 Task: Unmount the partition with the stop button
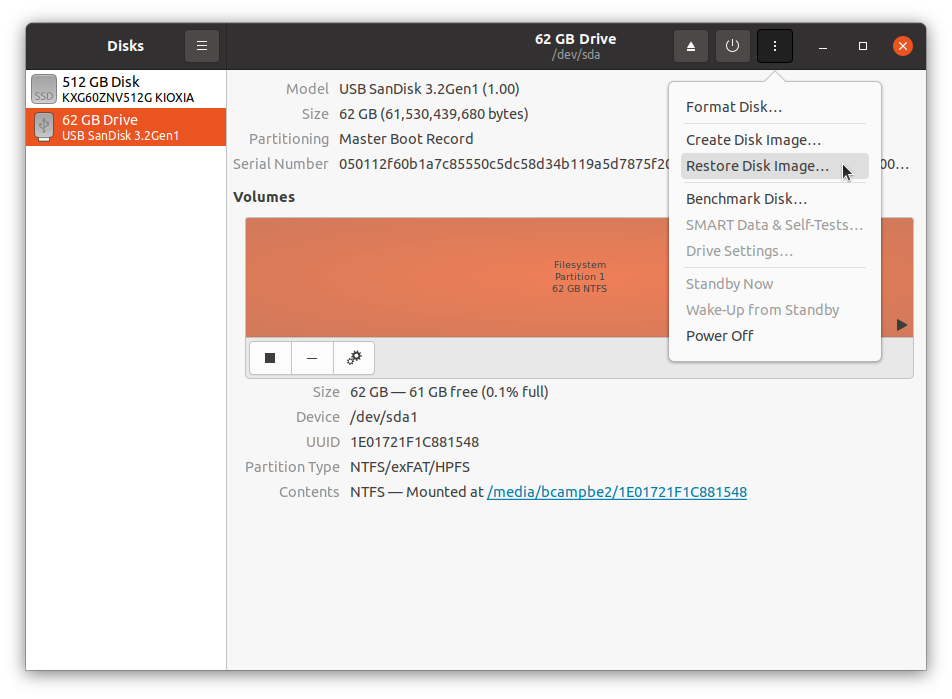(x=270, y=358)
